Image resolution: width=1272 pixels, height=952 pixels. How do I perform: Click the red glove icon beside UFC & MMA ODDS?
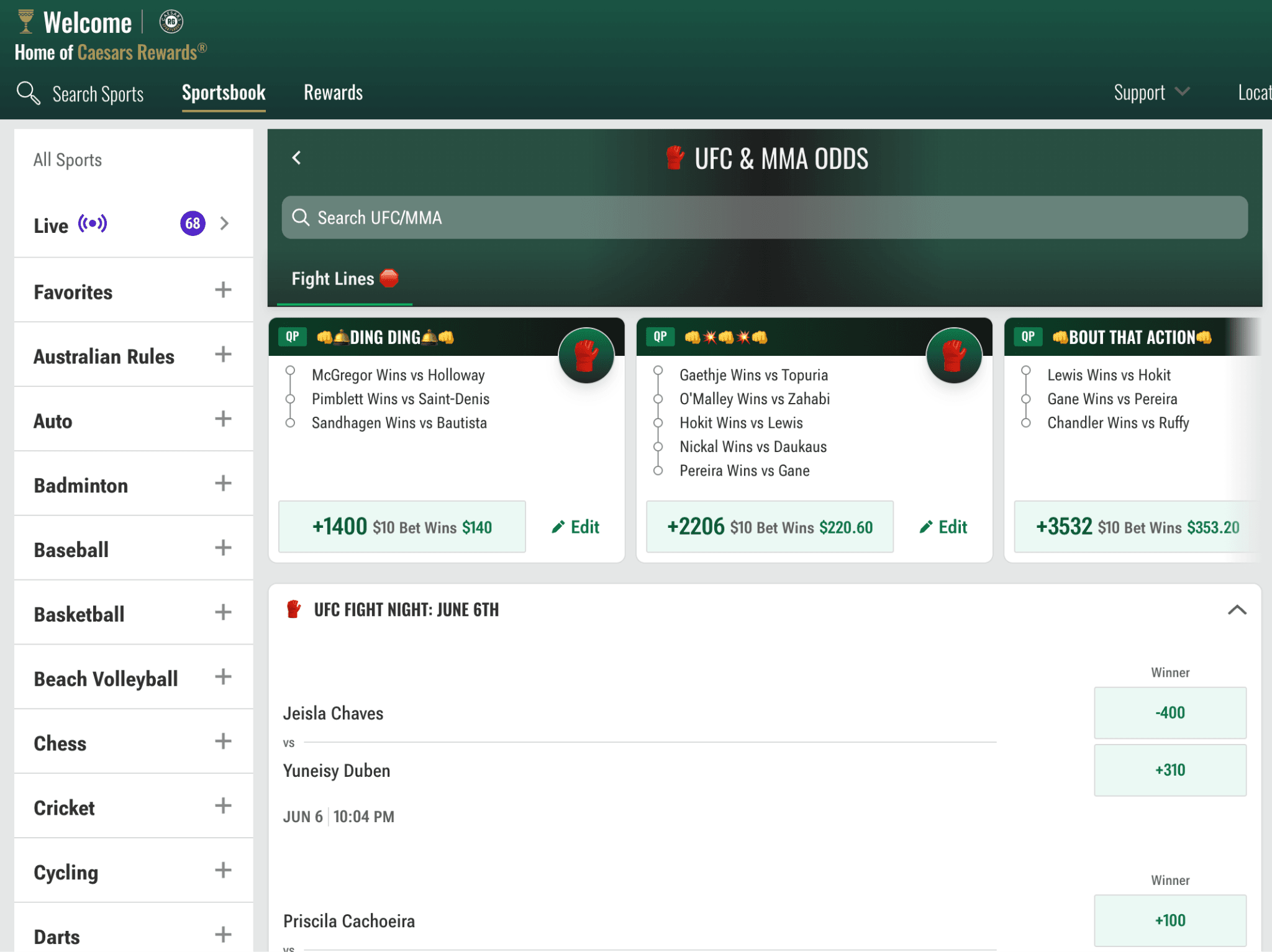pyautogui.click(x=675, y=158)
